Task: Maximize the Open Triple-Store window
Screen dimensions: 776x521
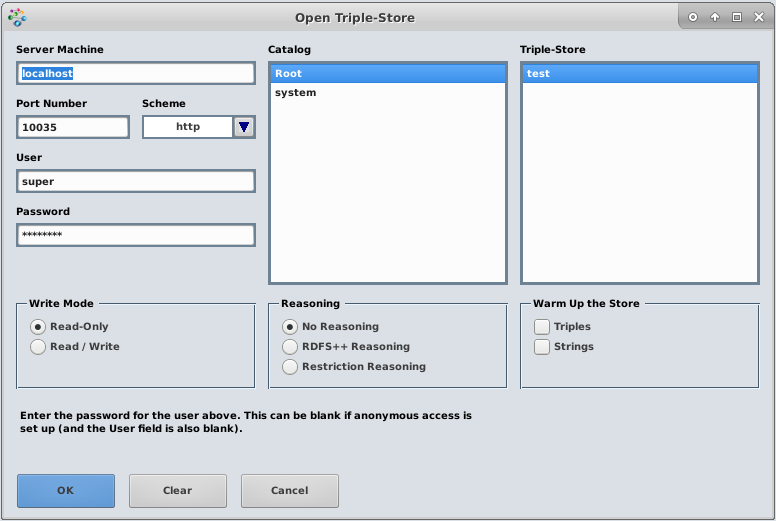Action: pos(737,17)
